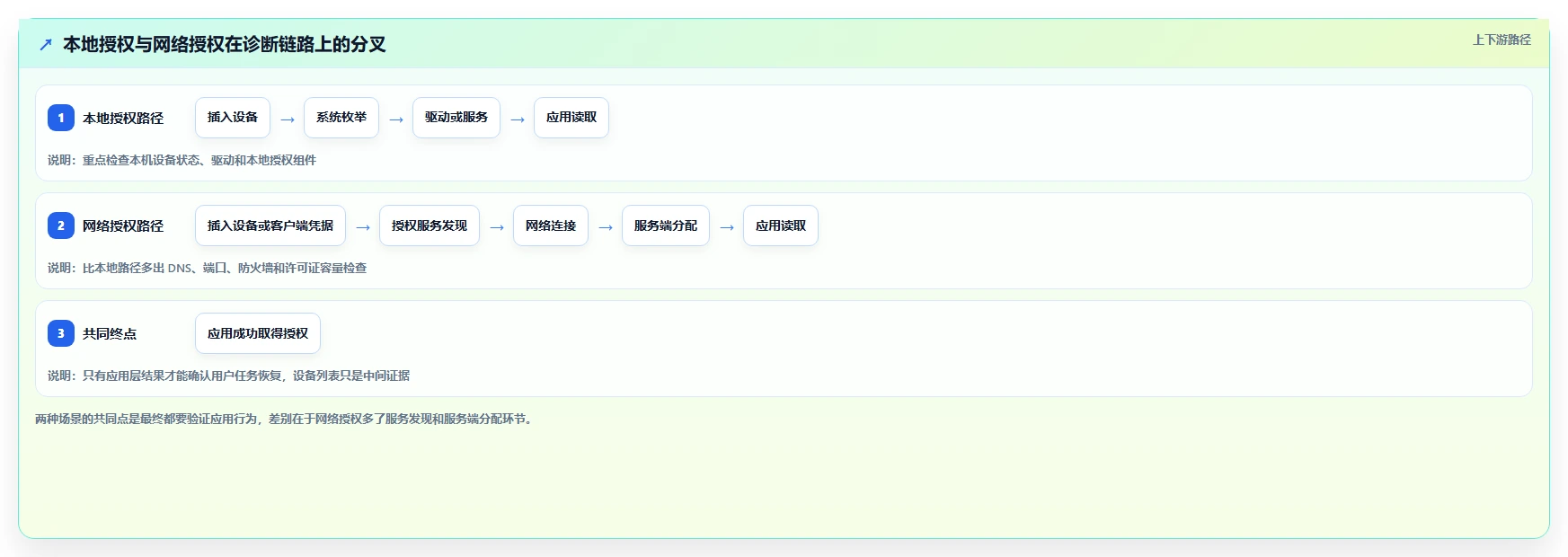Select the 网络授权路径 row label
1568x557 pixels.
tap(123, 225)
